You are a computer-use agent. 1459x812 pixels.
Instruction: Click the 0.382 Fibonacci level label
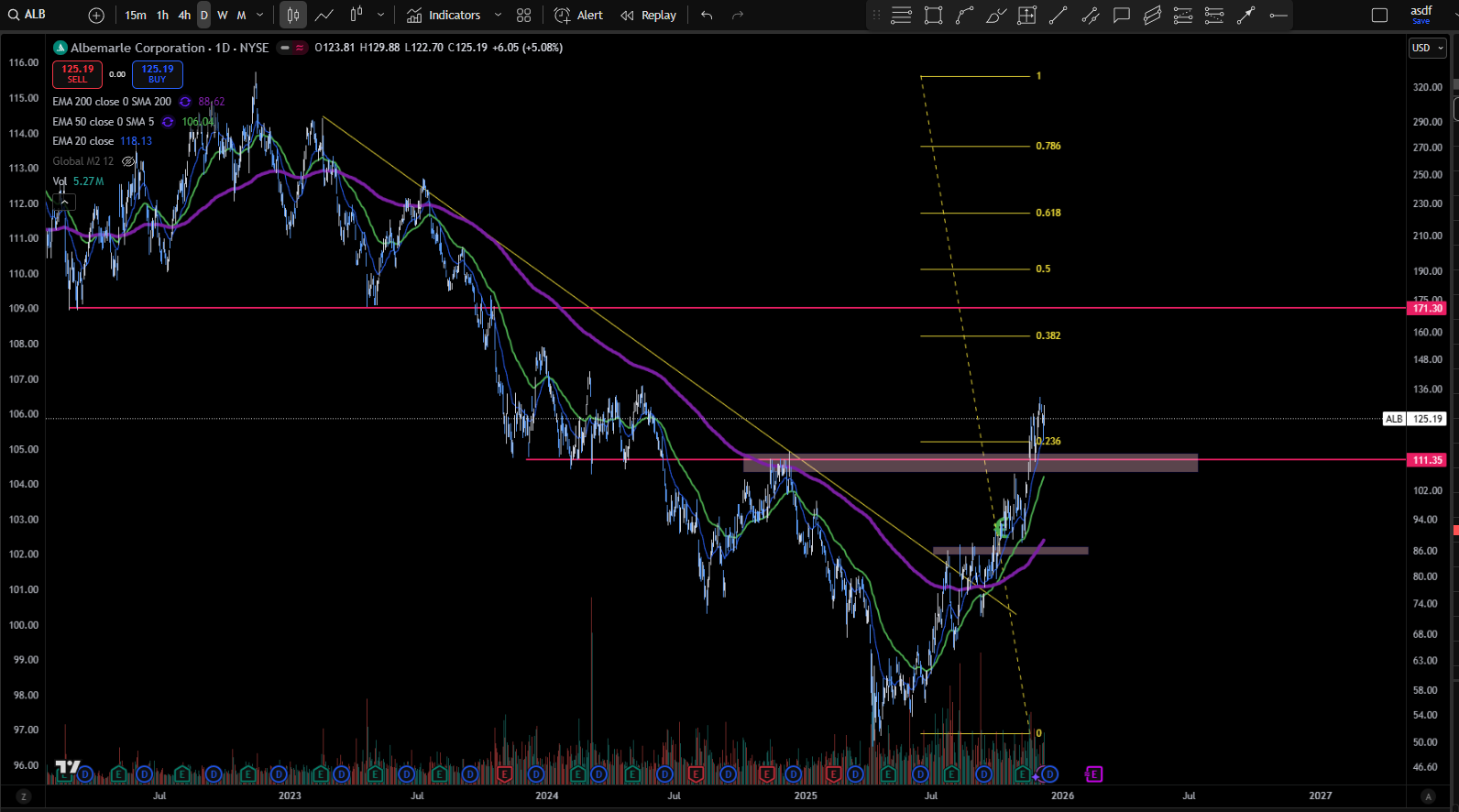(1048, 335)
